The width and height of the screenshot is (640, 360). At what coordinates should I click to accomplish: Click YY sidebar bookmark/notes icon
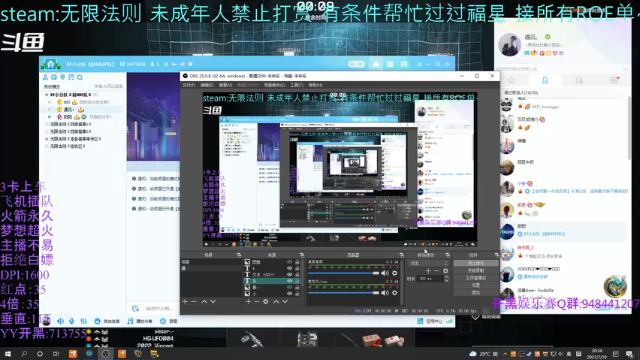point(71,77)
